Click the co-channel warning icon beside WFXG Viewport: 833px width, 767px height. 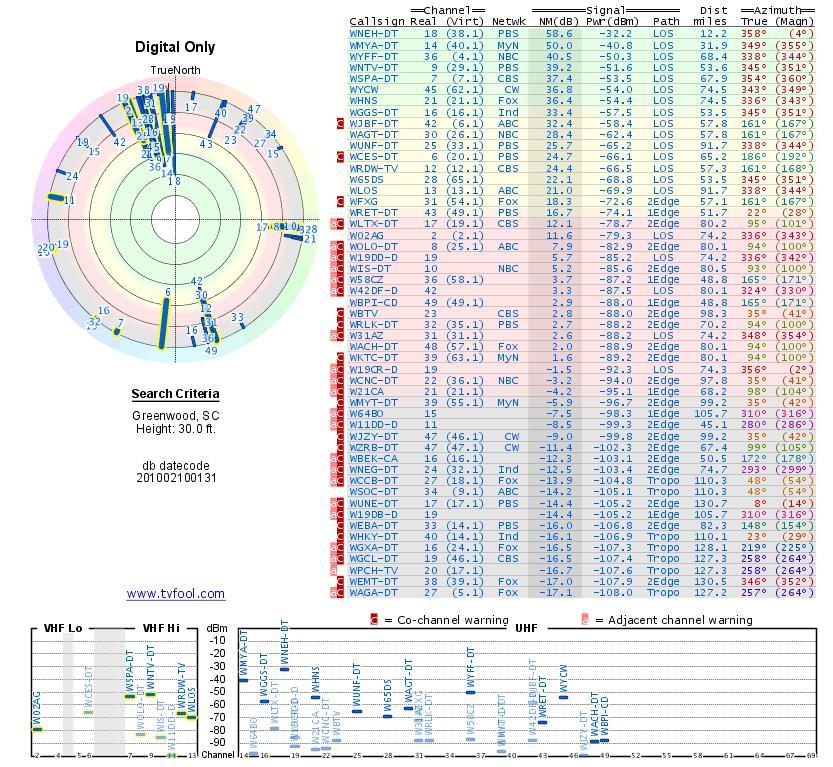pos(341,202)
